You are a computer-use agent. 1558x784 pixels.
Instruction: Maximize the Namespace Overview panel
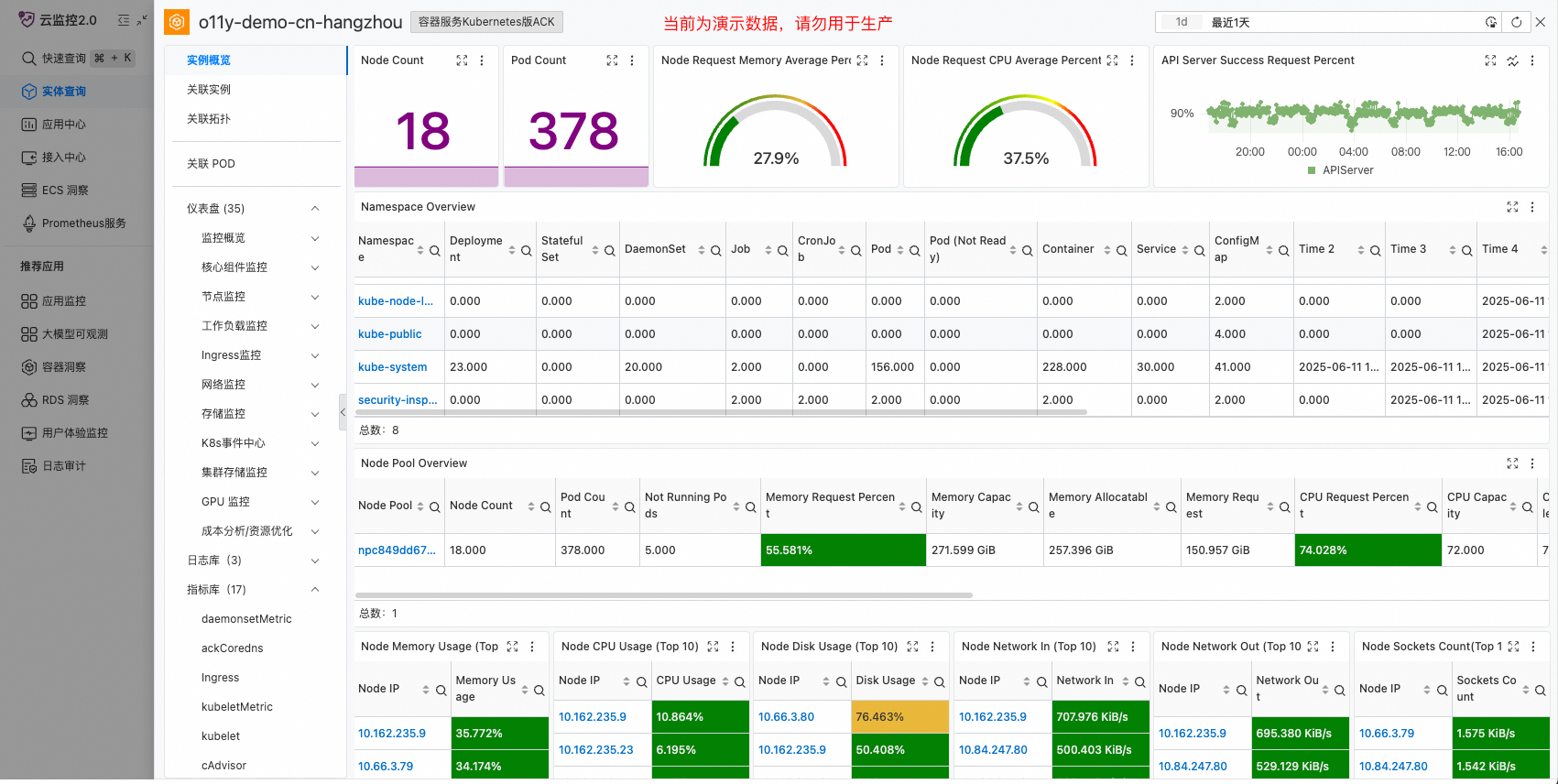pos(1512,207)
